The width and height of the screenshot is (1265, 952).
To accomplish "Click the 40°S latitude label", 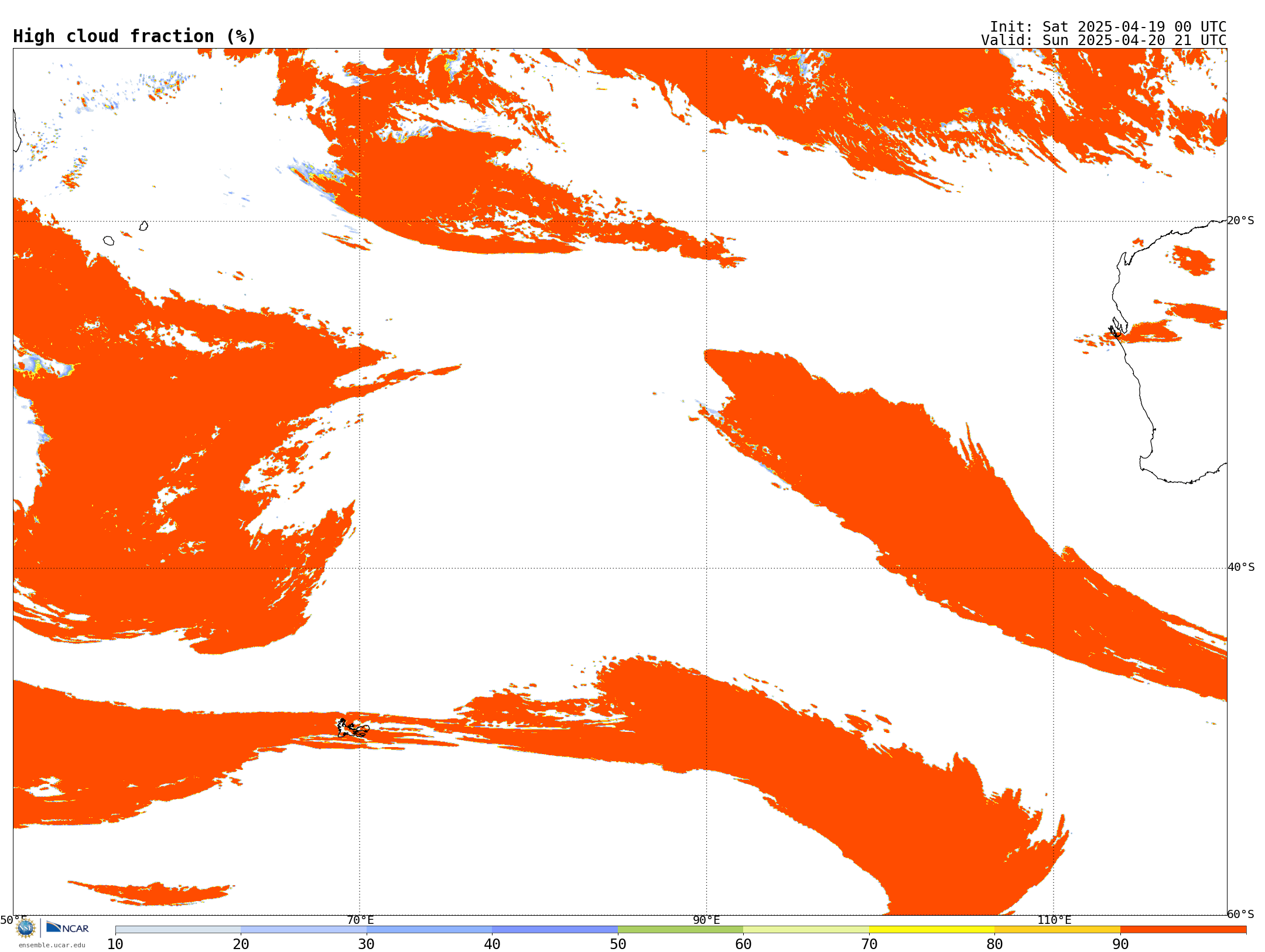I will point(1241,567).
